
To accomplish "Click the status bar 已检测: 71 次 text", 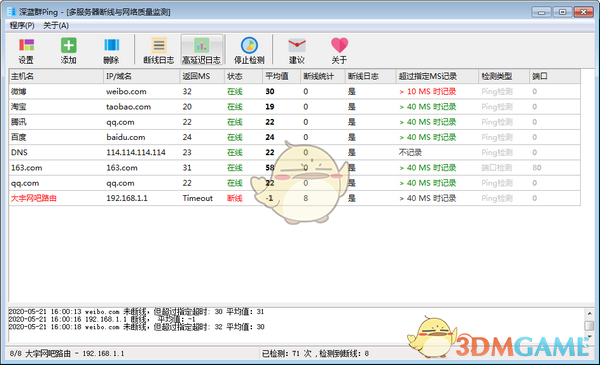I will pos(287,354).
